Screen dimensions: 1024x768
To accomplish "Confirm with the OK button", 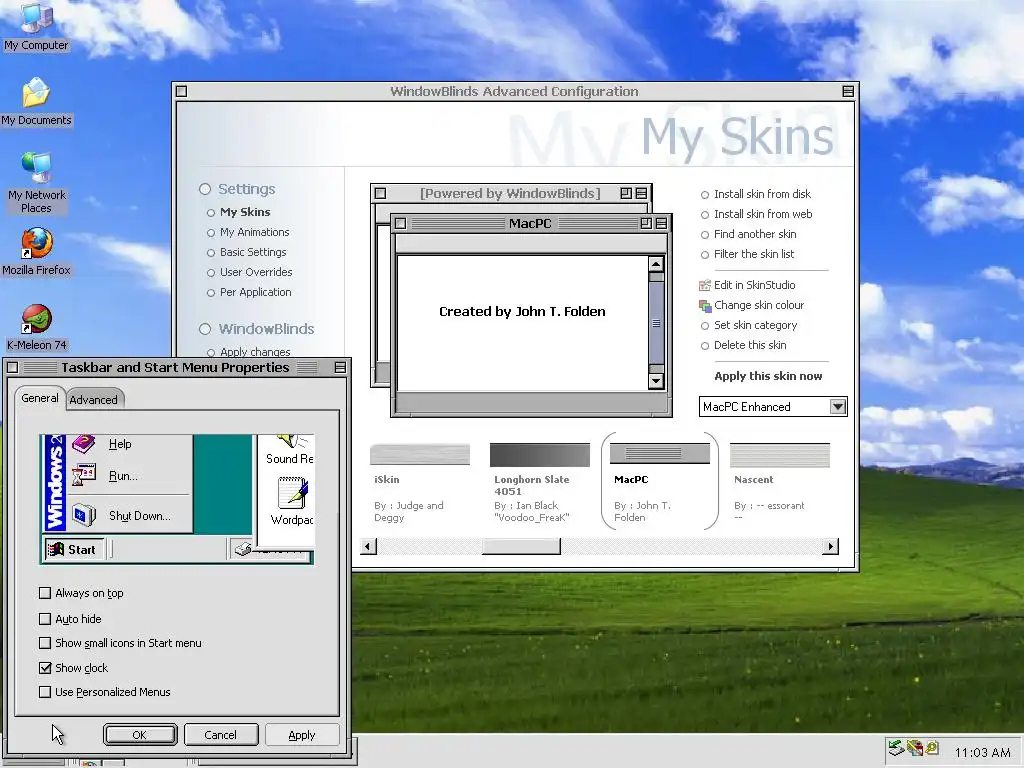I will pyautogui.click(x=140, y=735).
